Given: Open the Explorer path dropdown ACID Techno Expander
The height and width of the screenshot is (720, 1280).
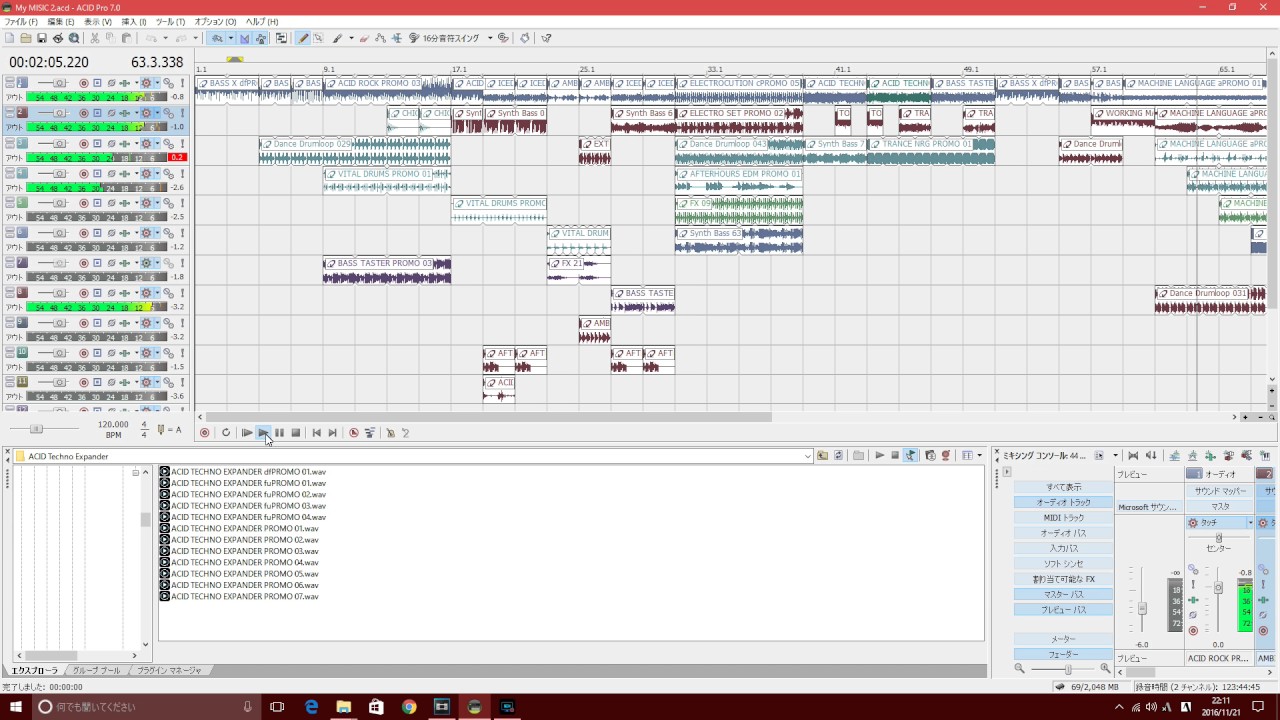Looking at the screenshot, I should [807, 456].
